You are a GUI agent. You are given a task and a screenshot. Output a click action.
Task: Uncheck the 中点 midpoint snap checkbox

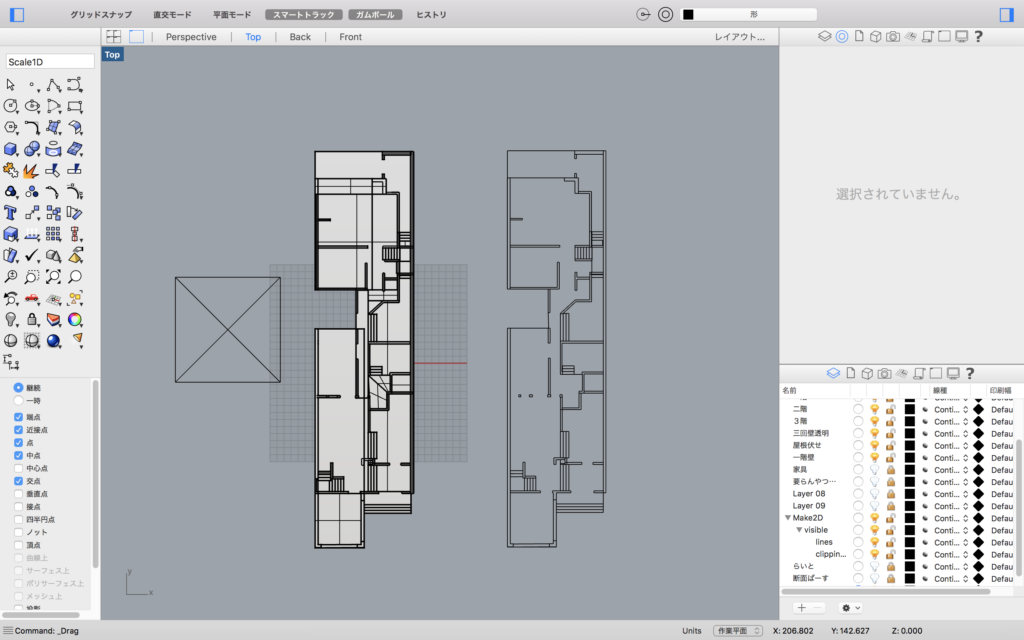click(18, 455)
